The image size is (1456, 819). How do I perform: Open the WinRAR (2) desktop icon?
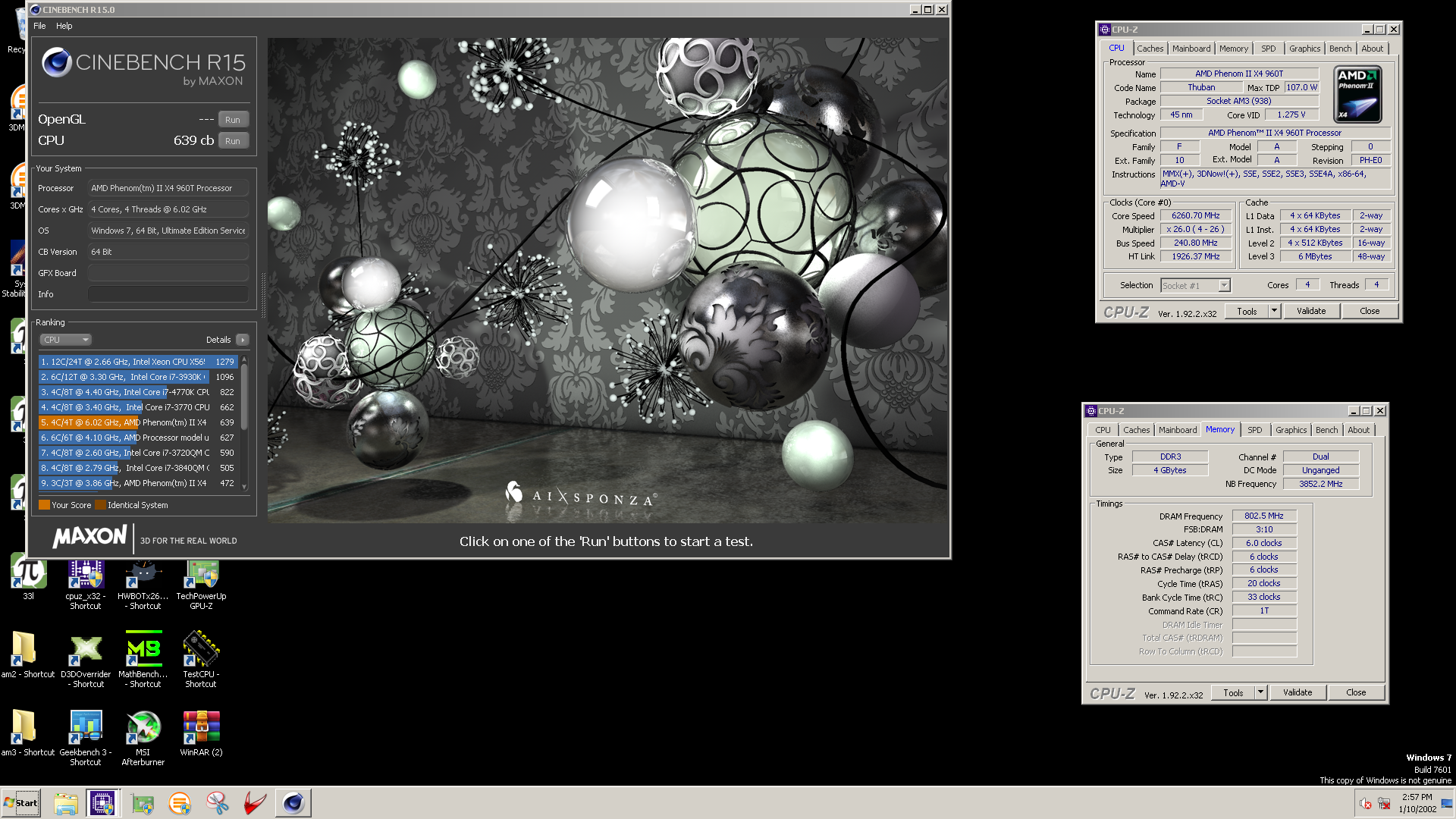(201, 734)
